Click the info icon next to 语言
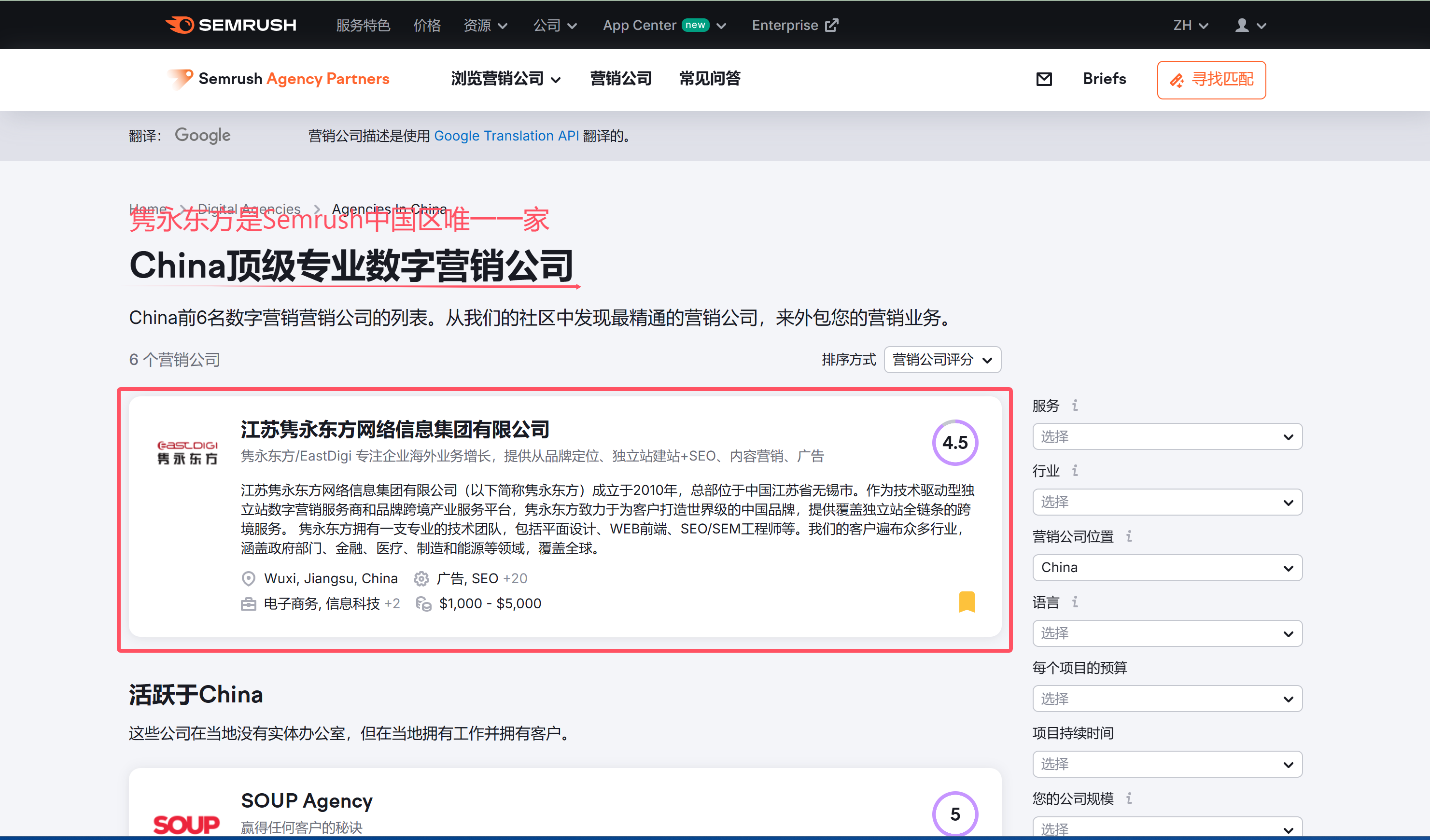Viewport: 1430px width, 840px height. 1075,602
